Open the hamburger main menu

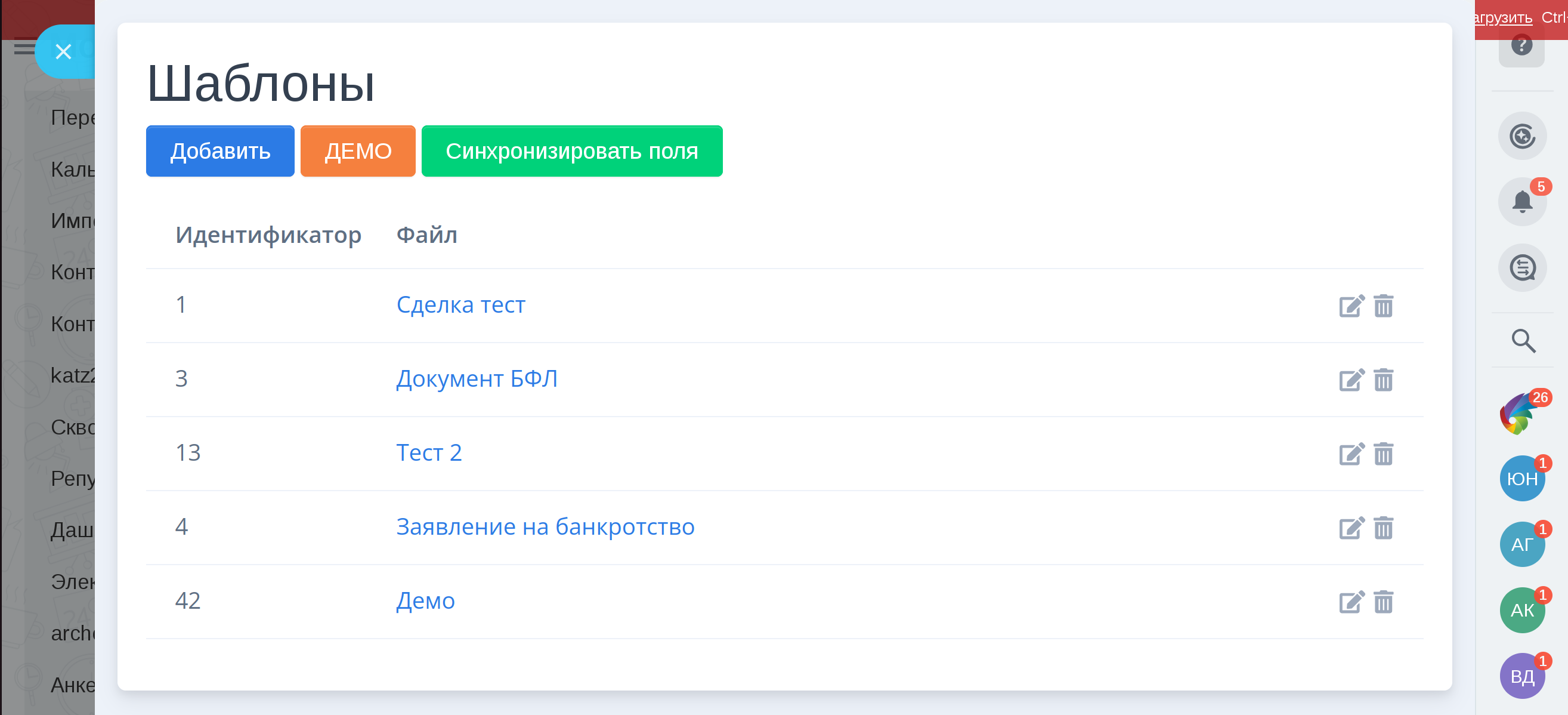tap(23, 47)
